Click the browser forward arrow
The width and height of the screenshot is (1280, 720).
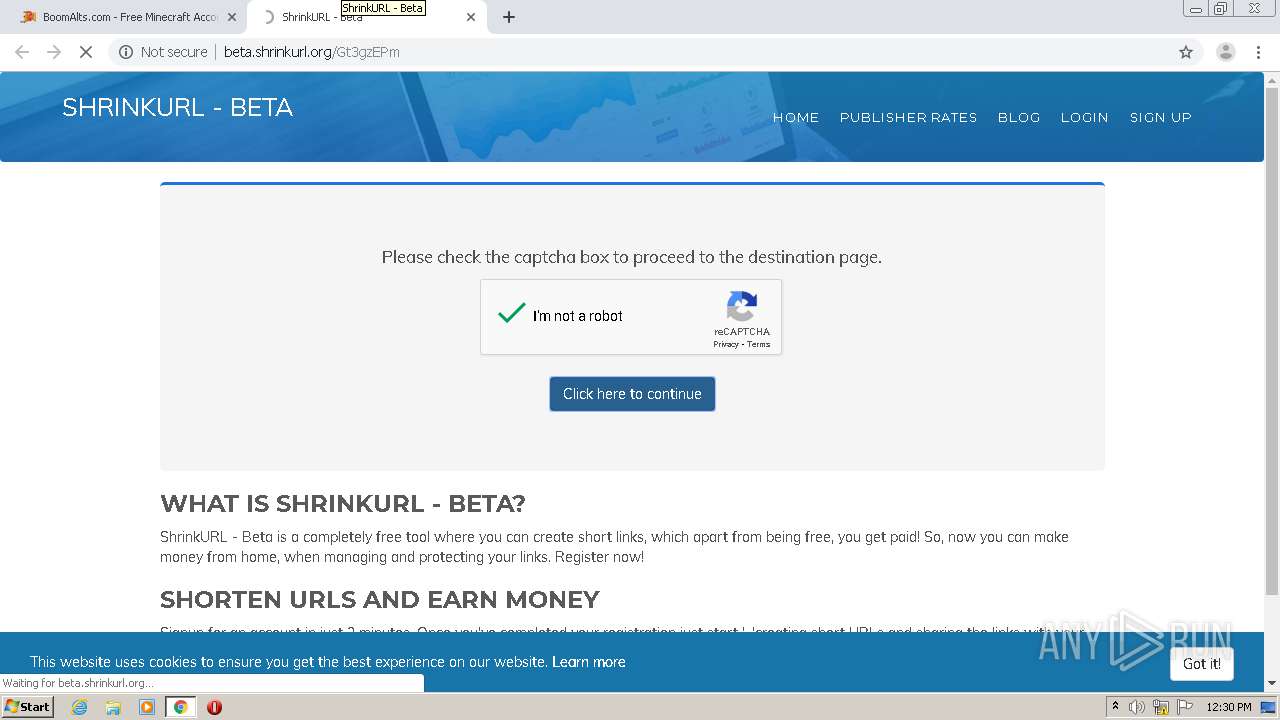pos(54,52)
